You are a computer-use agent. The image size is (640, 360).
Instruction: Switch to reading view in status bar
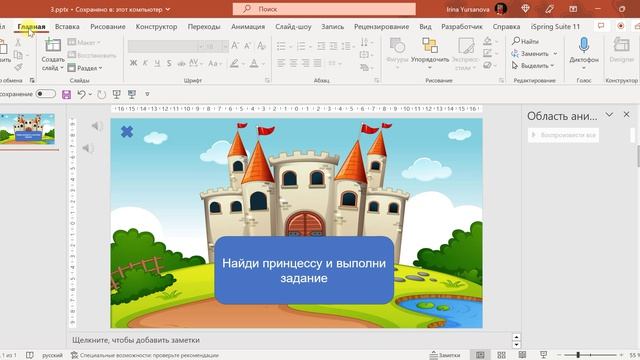[x=522, y=355]
